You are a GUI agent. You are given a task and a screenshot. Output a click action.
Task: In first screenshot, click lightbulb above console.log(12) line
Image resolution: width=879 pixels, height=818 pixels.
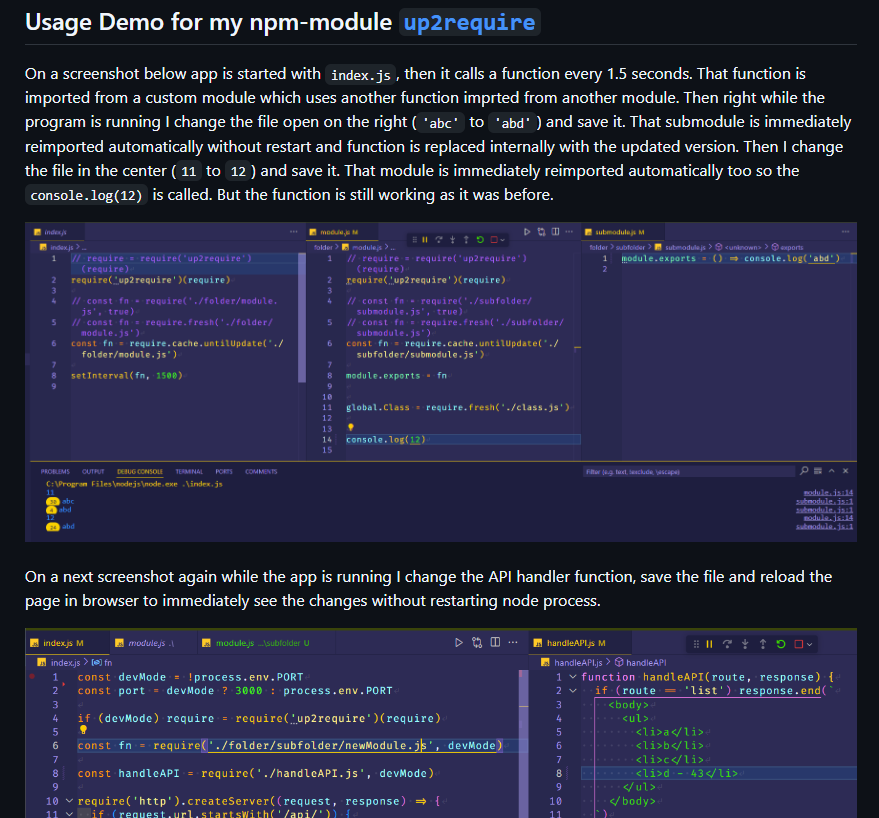(351, 427)
